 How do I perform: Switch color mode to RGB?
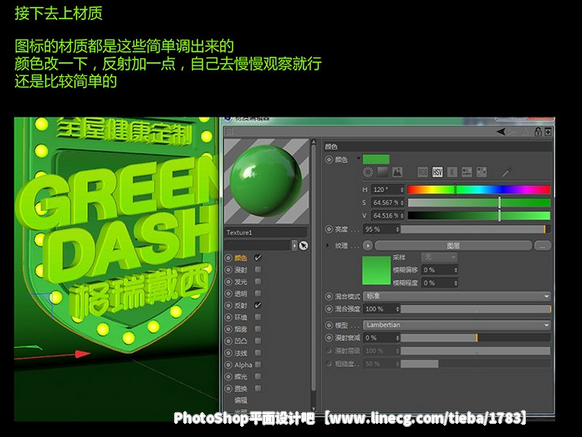[x=423, y=172]
